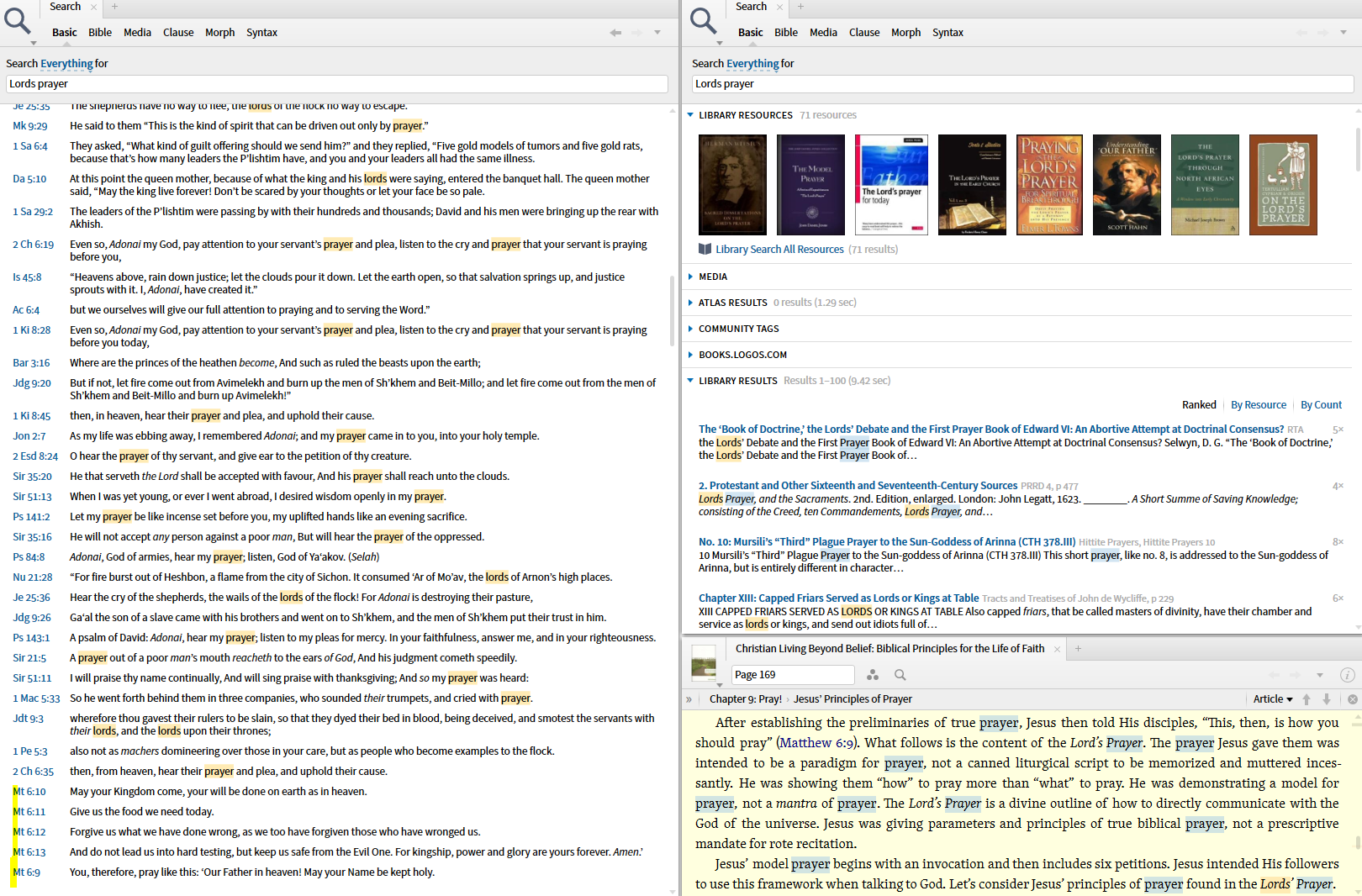Viewport: 1362px width, 896px height.
Task: Select Clause search in left pane
Action: click(x=178, y=33)
